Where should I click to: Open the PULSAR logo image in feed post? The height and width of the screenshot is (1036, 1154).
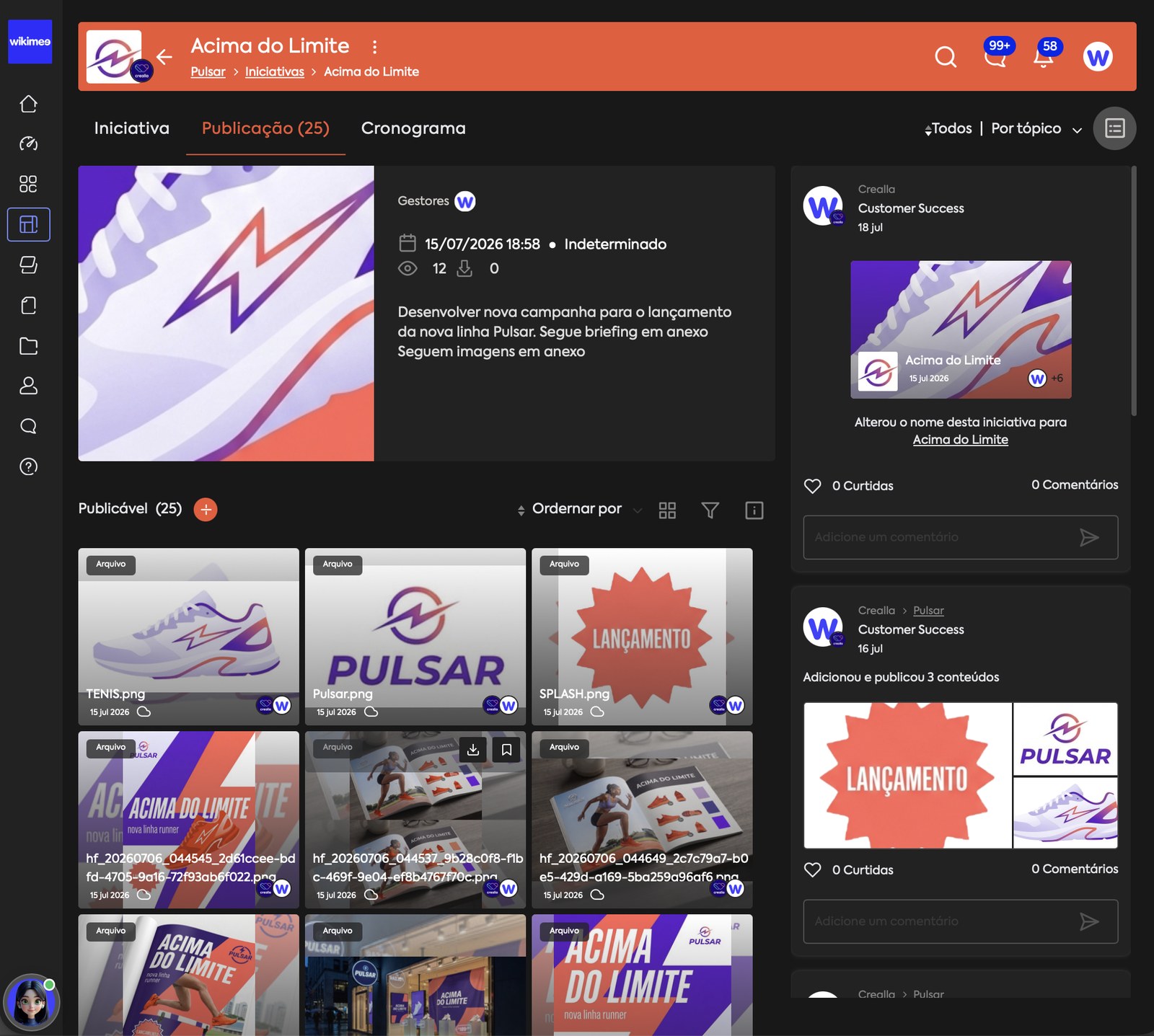1065,739
